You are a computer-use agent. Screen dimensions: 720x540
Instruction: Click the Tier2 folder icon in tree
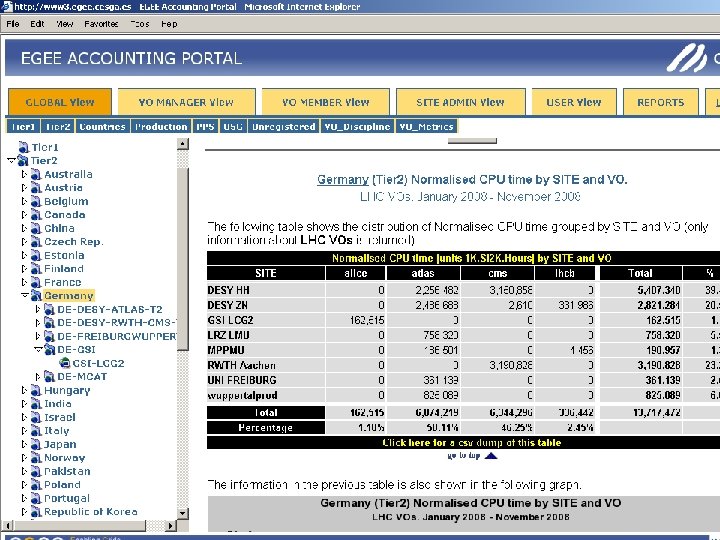pyautogui.click(x=23, y=161)
